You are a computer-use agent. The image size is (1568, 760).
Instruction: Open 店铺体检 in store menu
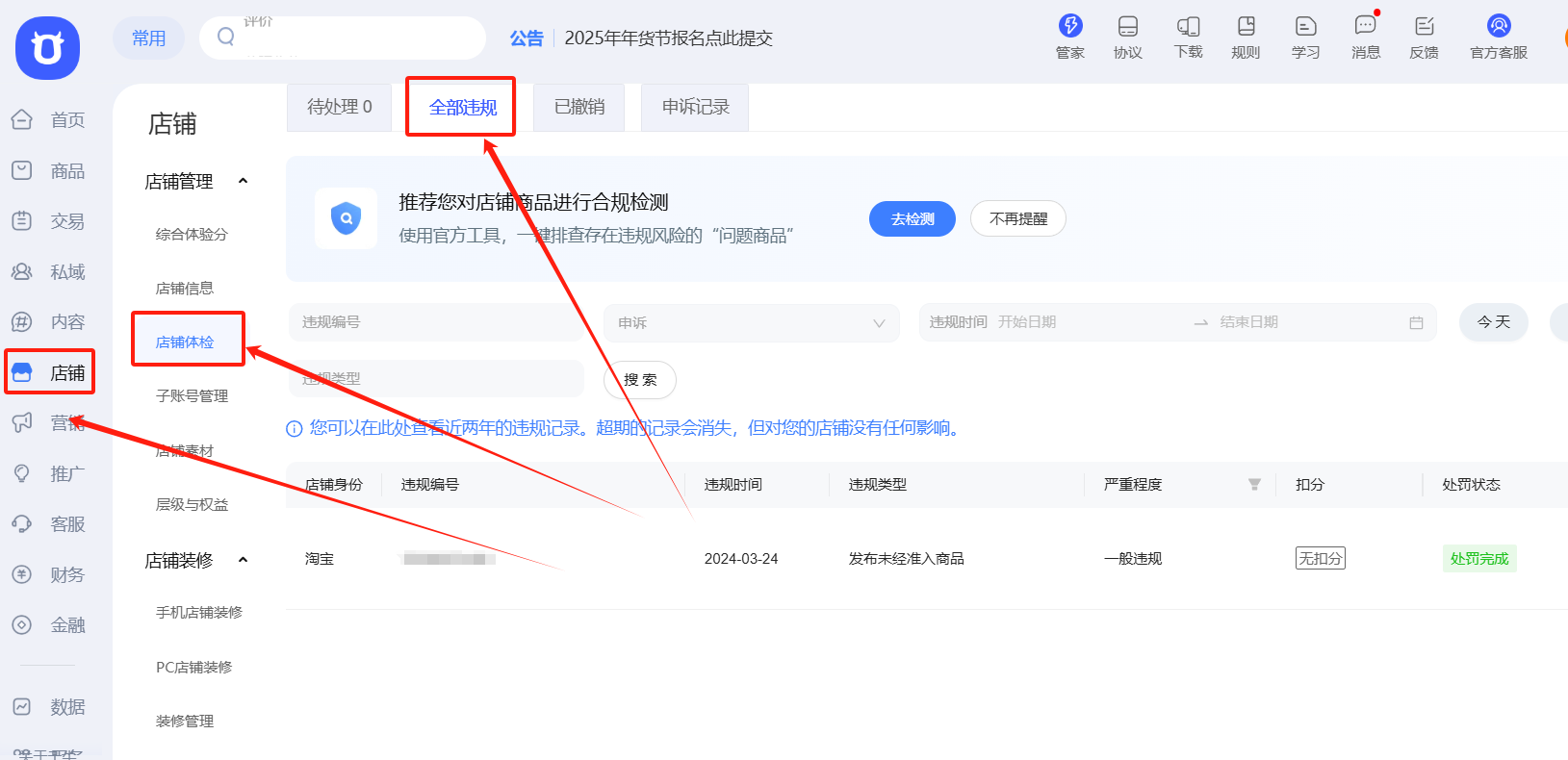tap(186, 342)
